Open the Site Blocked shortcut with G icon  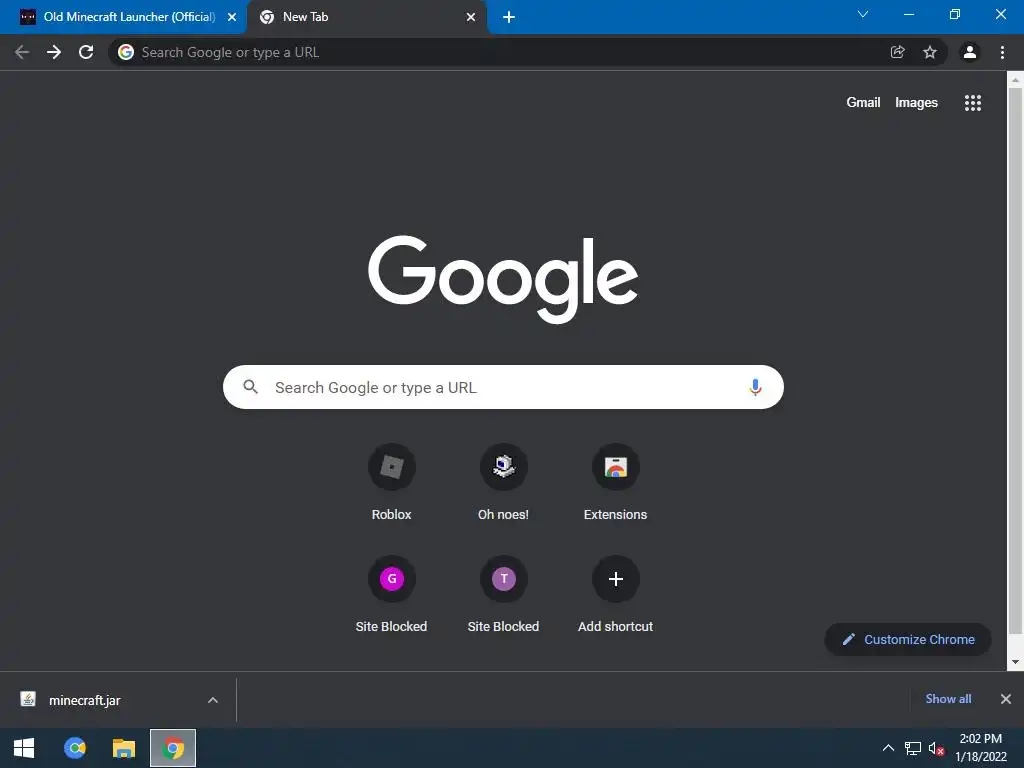tap(391, 594)
